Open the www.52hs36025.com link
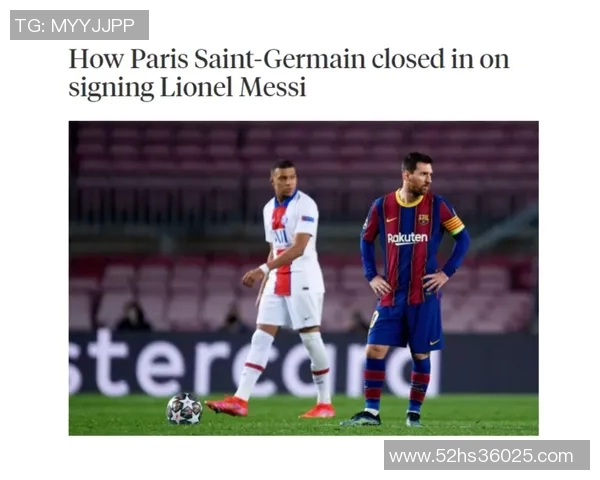600x480 pixels. click(487, 456)
